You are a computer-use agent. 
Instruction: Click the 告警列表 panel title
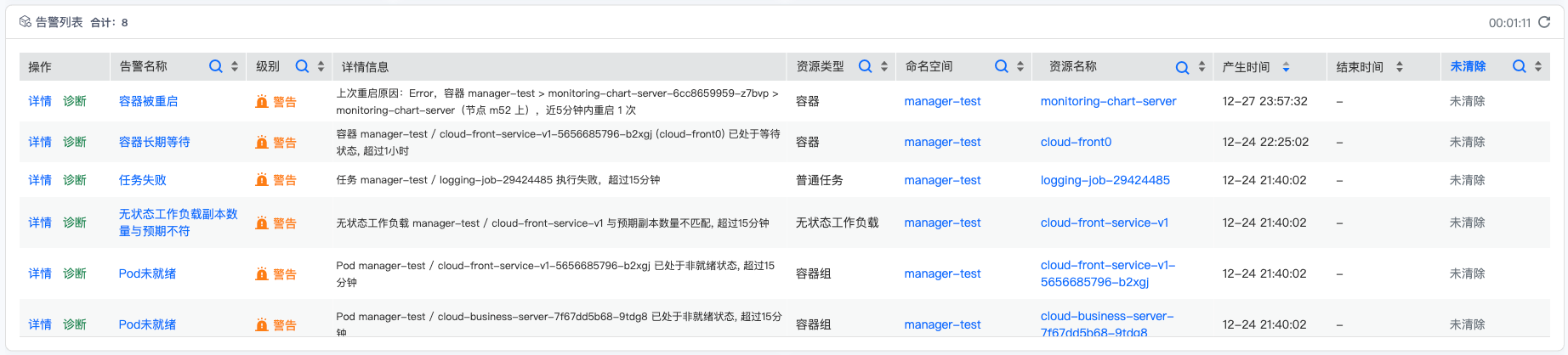[59, 22]
